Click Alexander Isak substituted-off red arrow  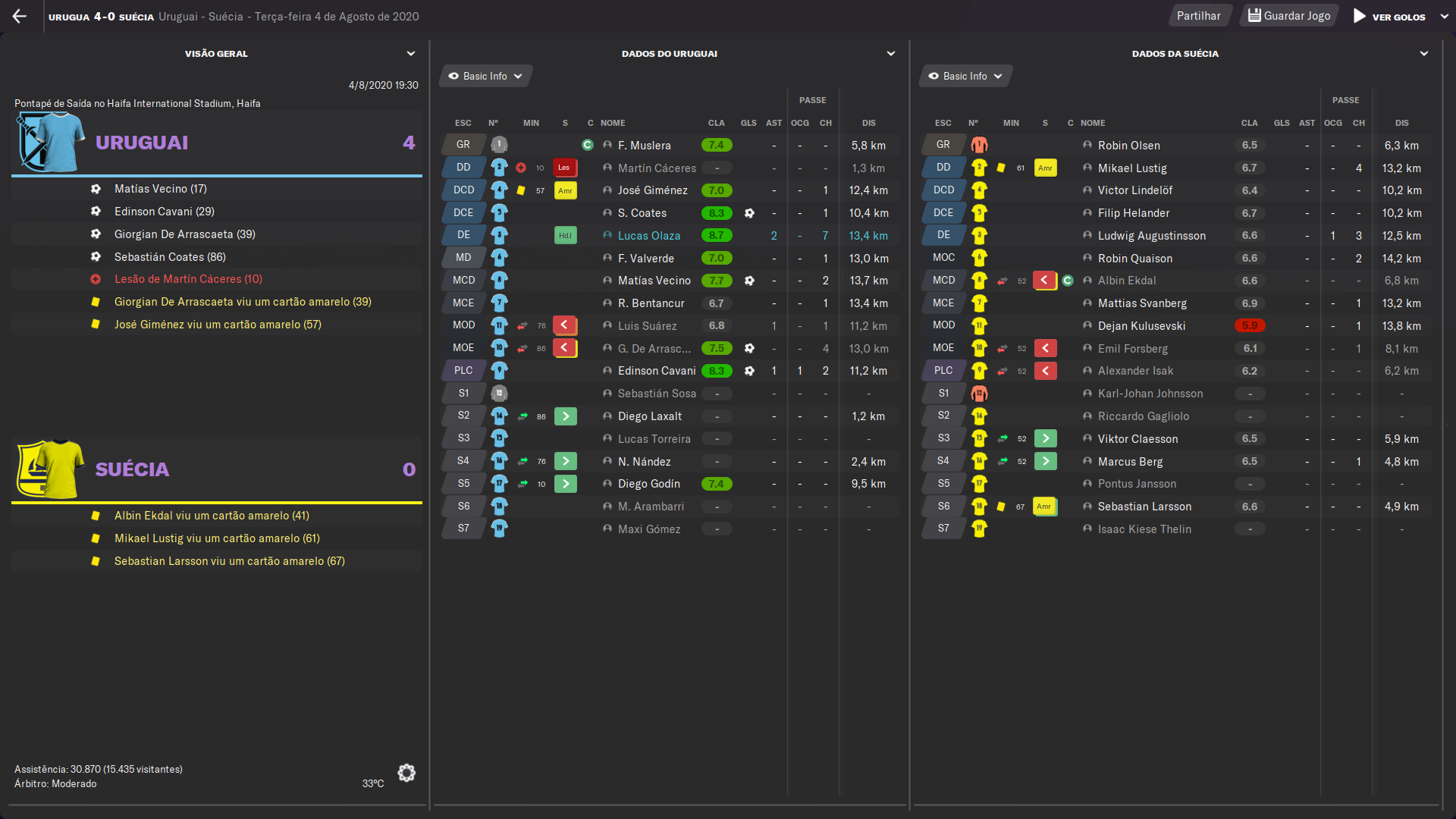pyautogui.click(x=1045, y=371)
